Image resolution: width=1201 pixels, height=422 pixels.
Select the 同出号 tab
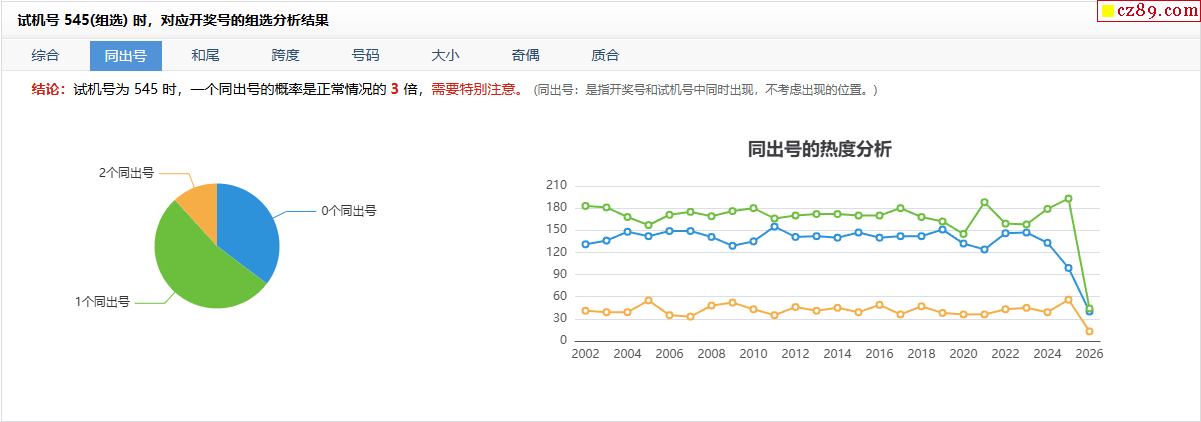(x=125, y=55)
